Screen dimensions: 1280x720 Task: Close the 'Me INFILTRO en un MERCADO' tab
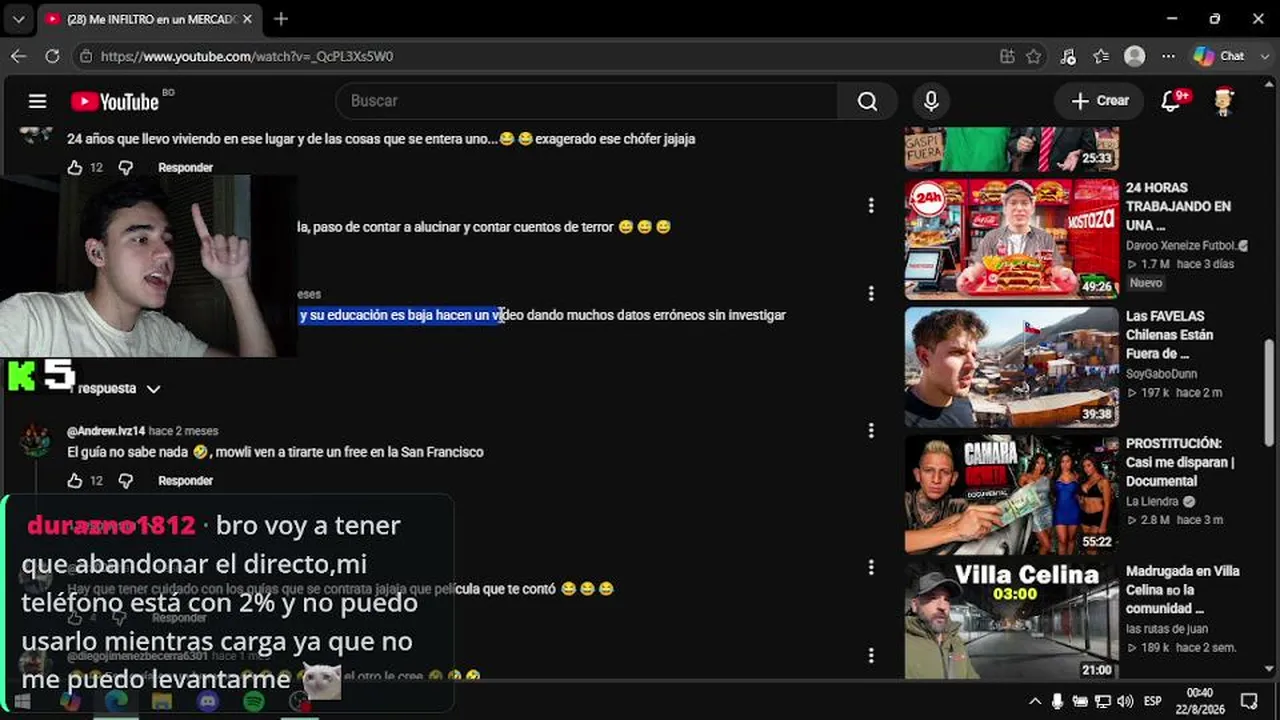pos(247,19)
